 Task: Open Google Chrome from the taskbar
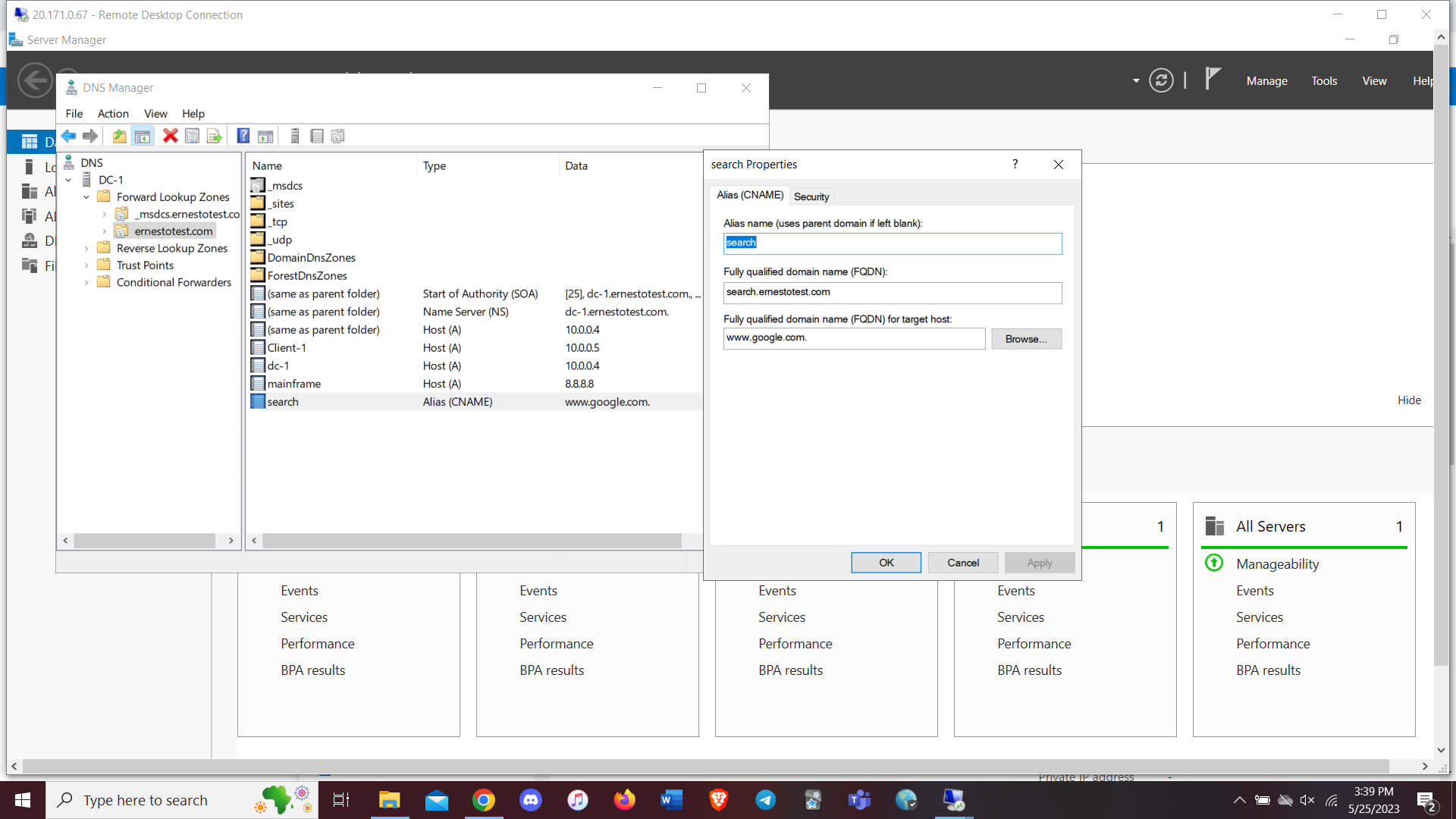pos(484,799)
